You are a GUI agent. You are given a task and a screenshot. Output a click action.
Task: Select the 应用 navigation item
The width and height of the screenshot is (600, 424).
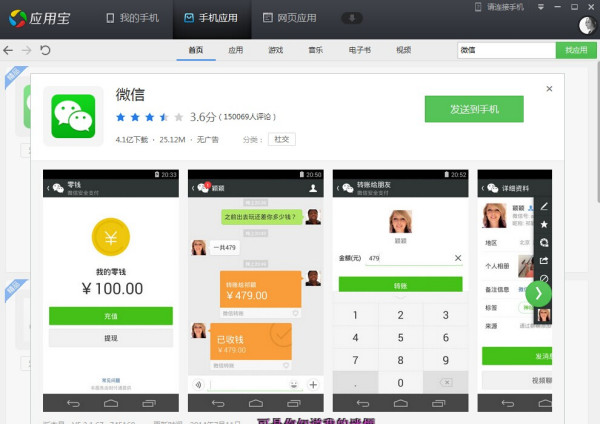pyautogui.click(x=235, y=50)
